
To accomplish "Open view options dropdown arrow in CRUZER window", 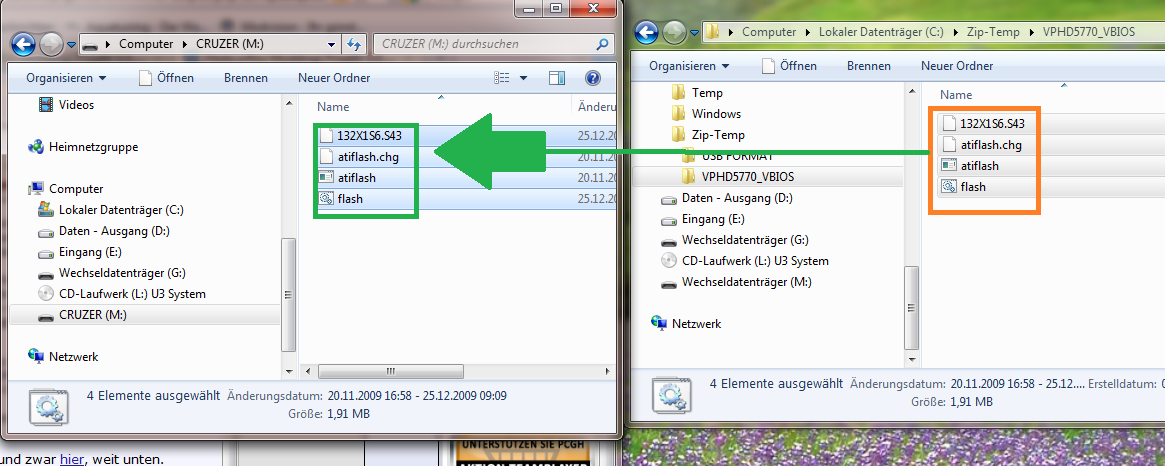I will [523, 78].
